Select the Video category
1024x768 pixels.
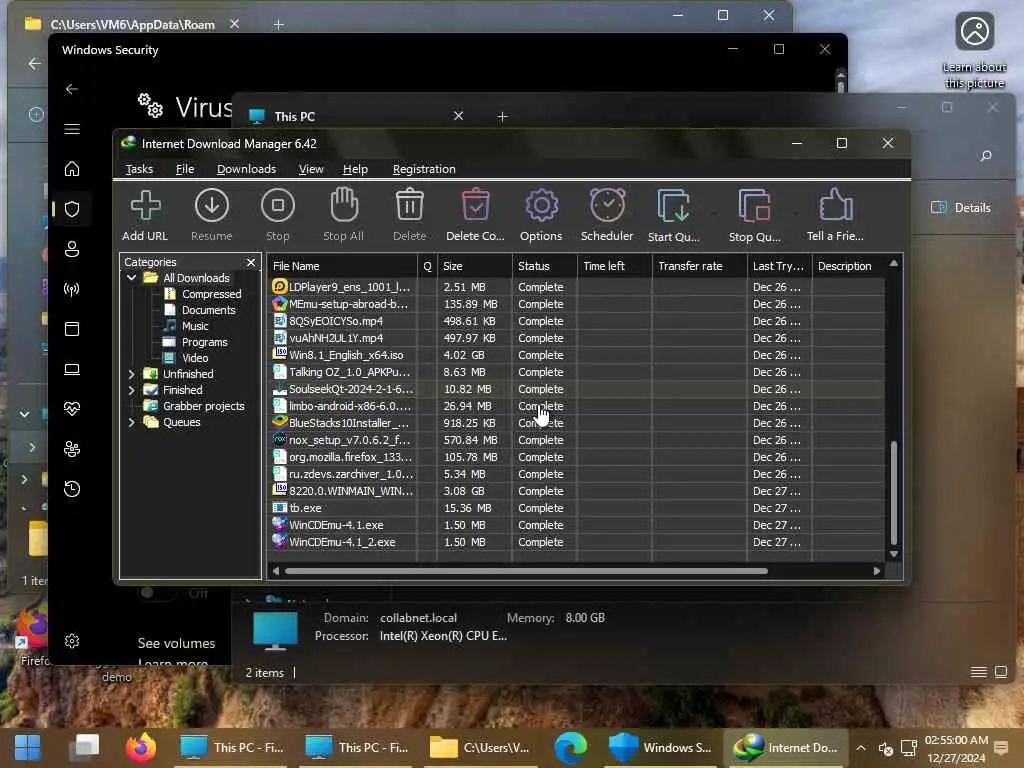pyautogui.click(x=195, y=358)
